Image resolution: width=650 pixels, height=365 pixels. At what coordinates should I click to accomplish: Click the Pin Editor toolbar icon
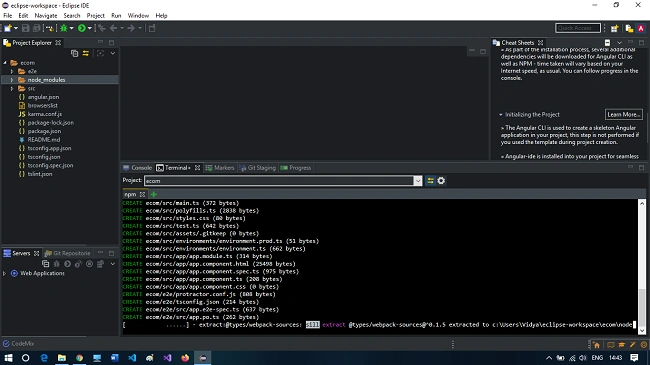point(152,28)
